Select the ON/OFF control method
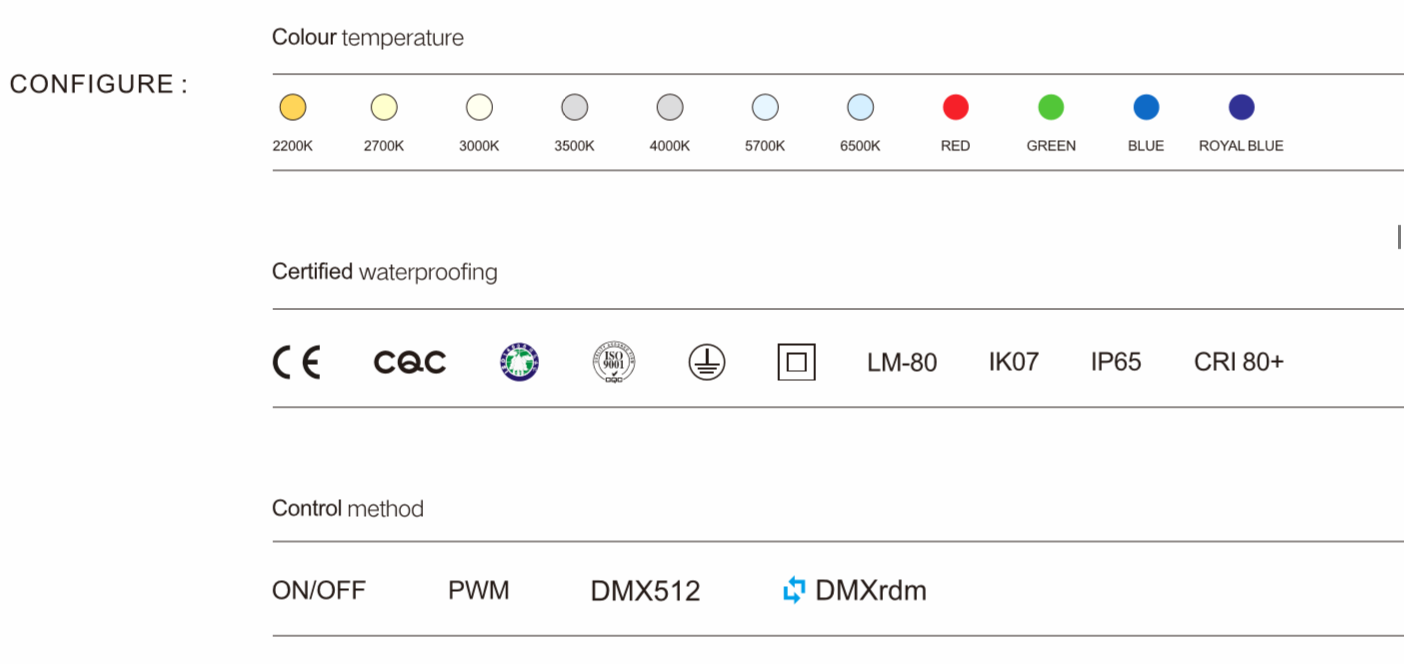The image size is (1404, 664). pos(319,591)
